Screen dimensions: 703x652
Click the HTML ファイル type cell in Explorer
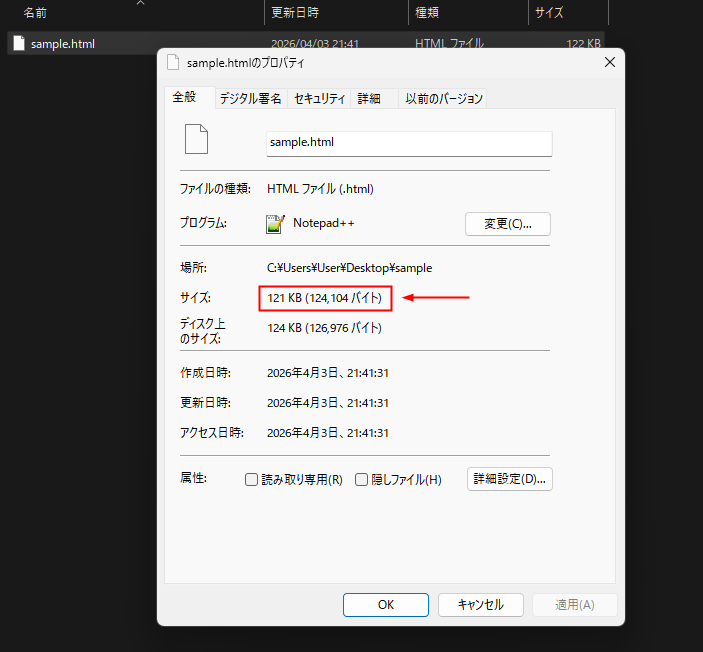[449, 44]
